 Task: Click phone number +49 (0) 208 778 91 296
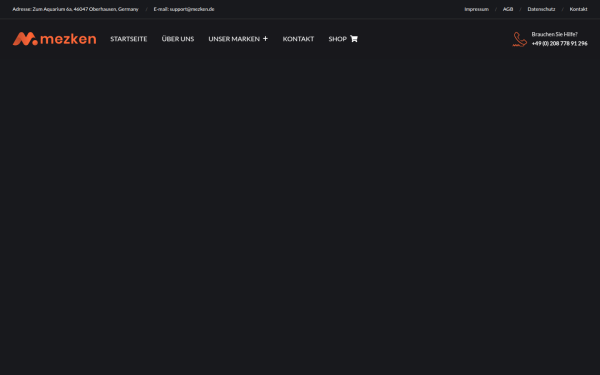[559, 44]
